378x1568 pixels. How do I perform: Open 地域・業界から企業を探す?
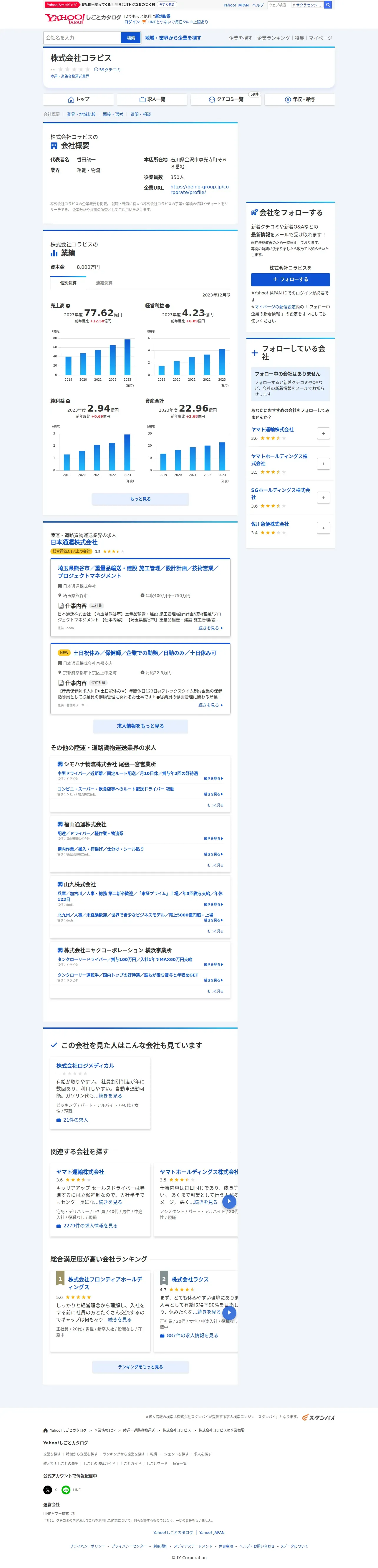173,38
